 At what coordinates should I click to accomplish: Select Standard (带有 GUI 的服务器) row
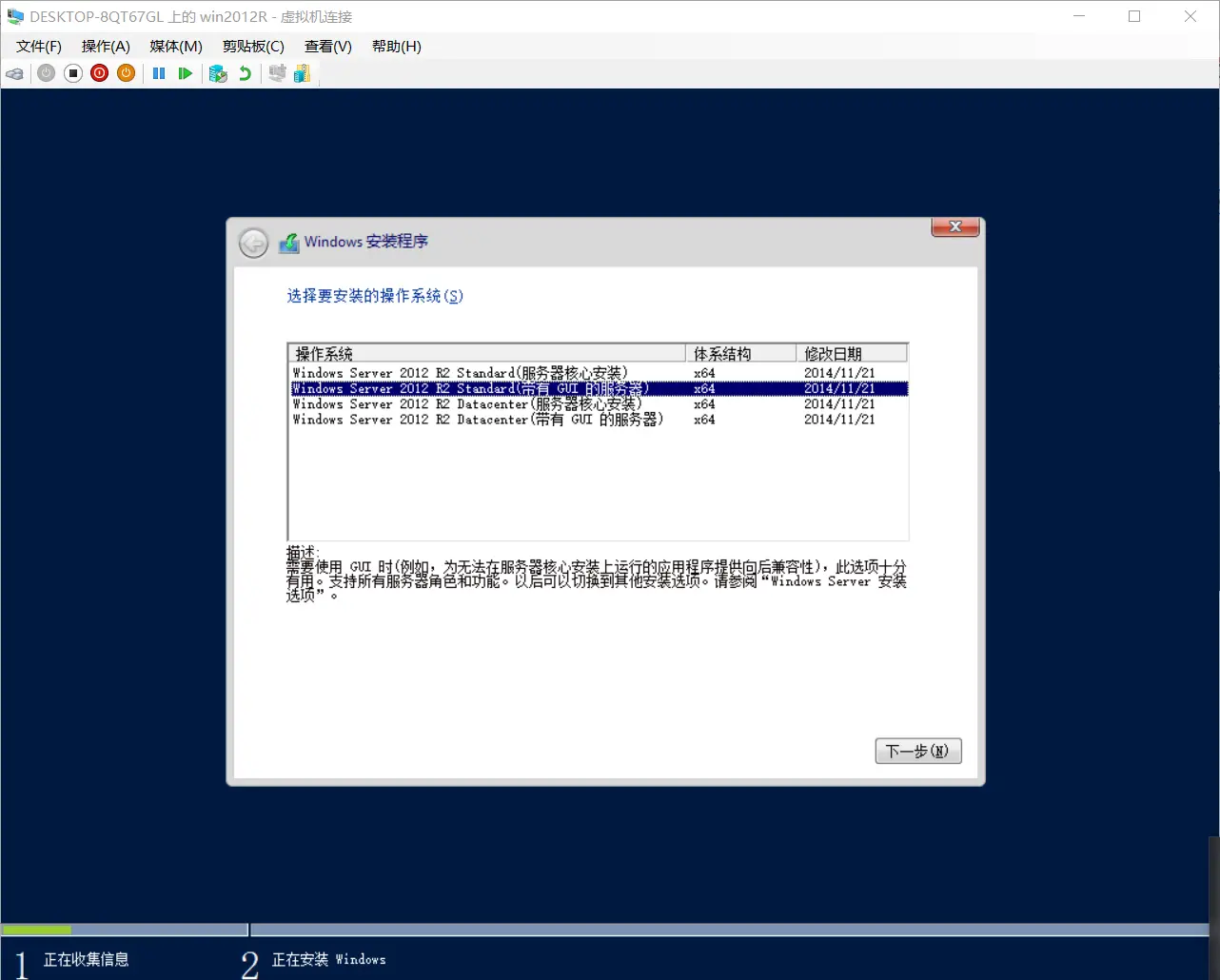pos(600,388)
